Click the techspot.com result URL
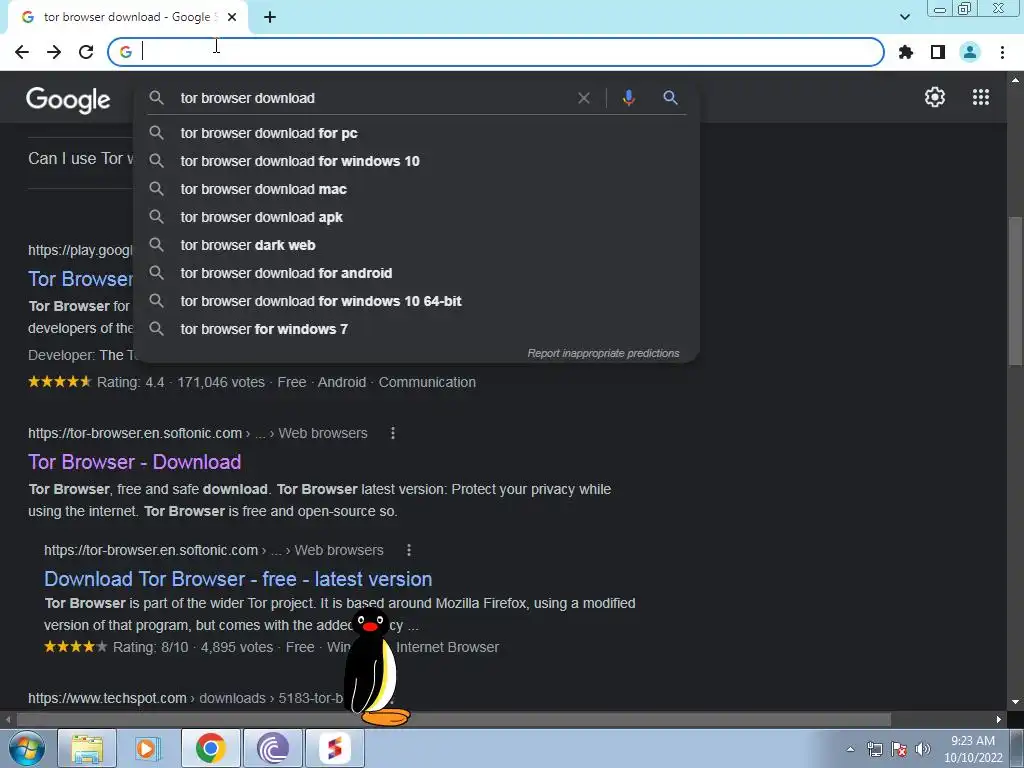Screen dimensions: 1024x768 pyautogui.click(x=185, y=698)
